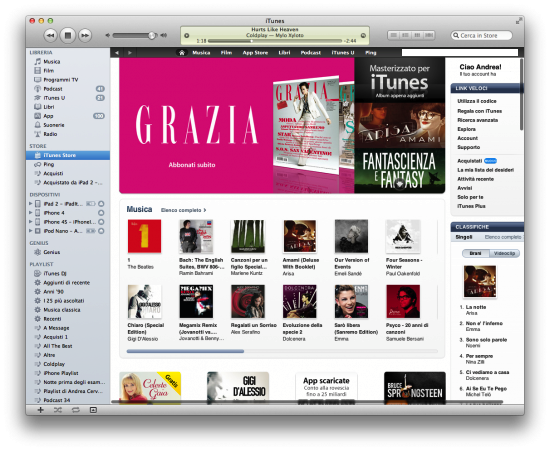Screen dimensions: 550x451
Task: Click Utilizza il codice quick link
Action: (477, 101)
